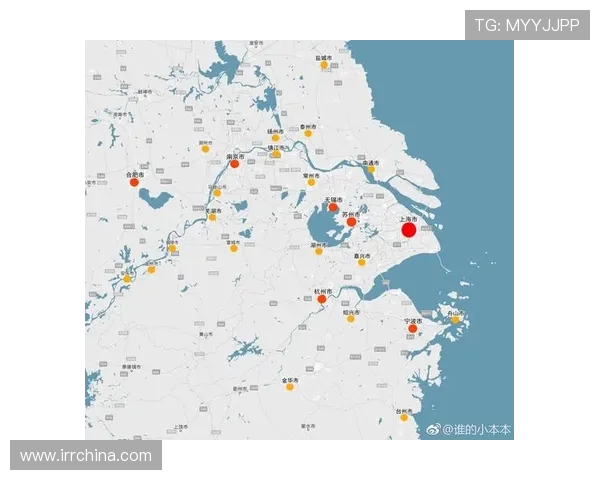Click the Suzhou (苏州市) red marker

click(x=351, y=222)
